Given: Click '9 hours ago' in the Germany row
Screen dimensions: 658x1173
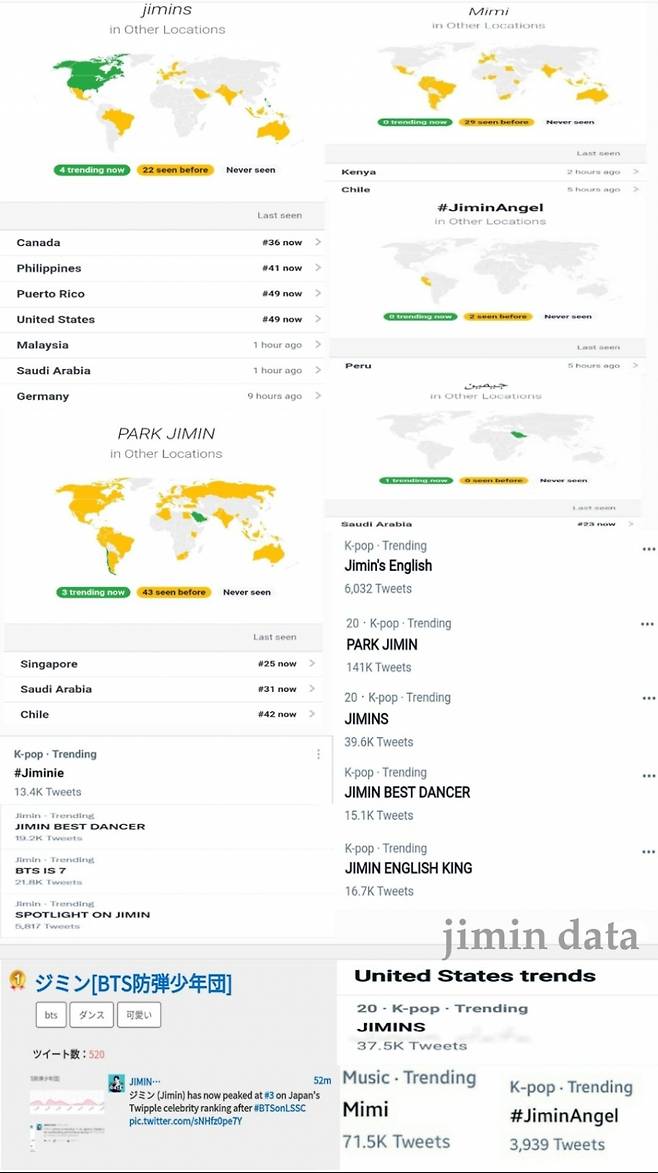Looking at the screenshot, I should (274, 396).
